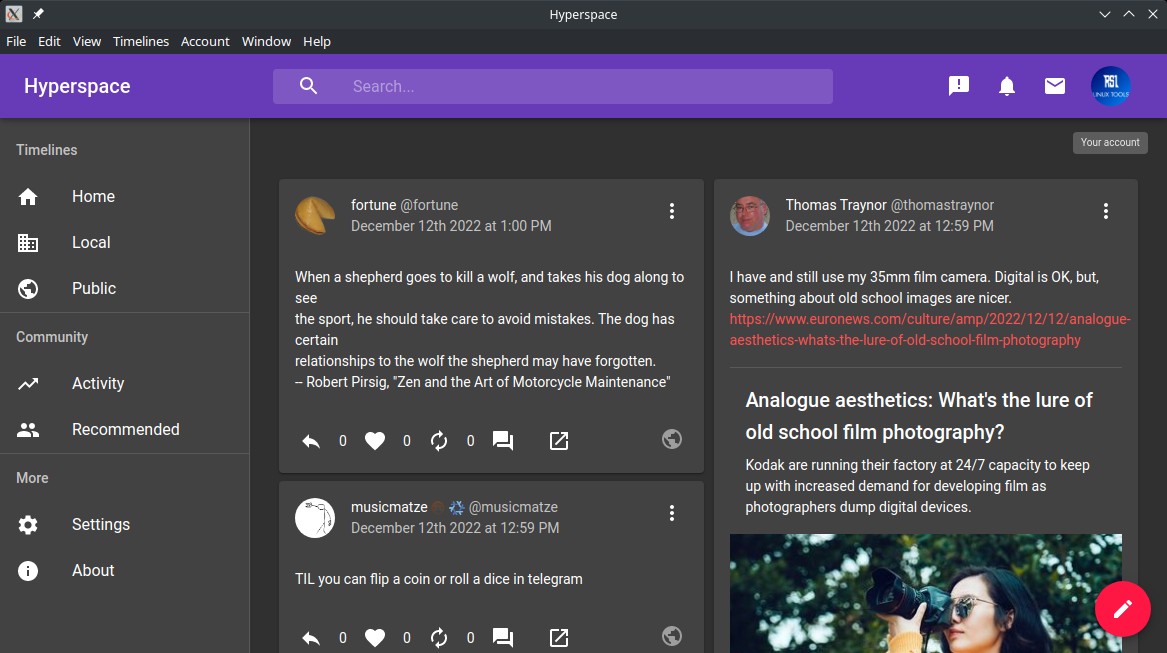Open notifications bell
Viewport: 1167px width, 653px height.
tap(1007, 86)
